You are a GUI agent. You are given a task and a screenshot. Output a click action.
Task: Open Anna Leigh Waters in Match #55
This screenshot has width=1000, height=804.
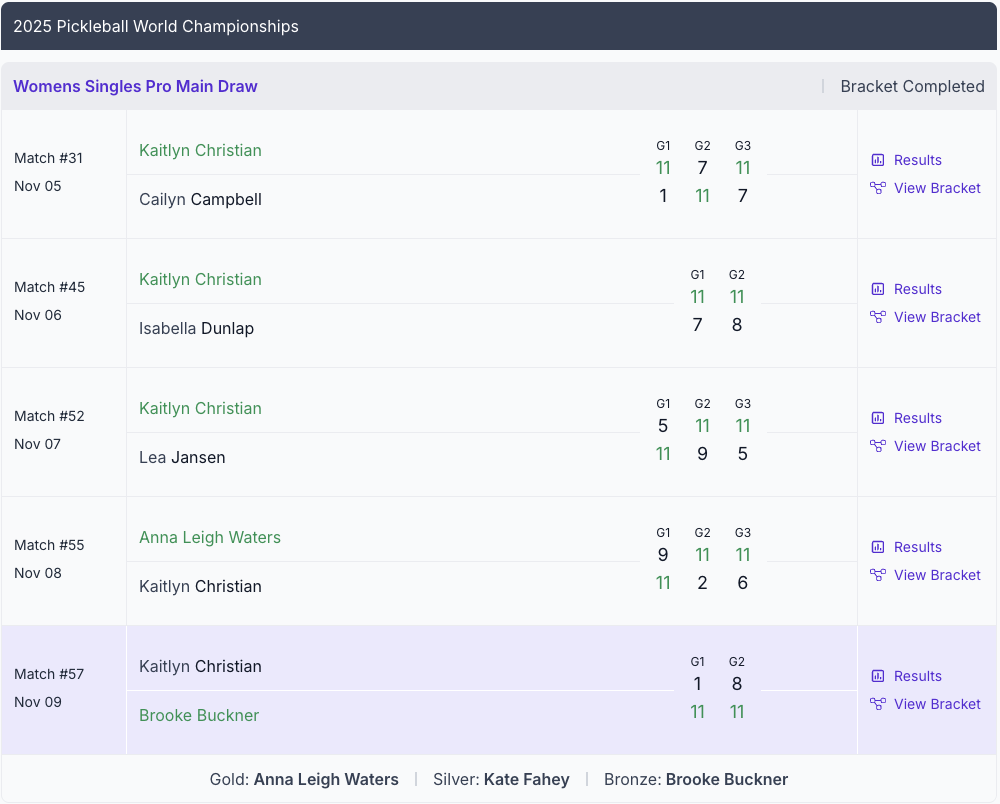tap(210, 538)
